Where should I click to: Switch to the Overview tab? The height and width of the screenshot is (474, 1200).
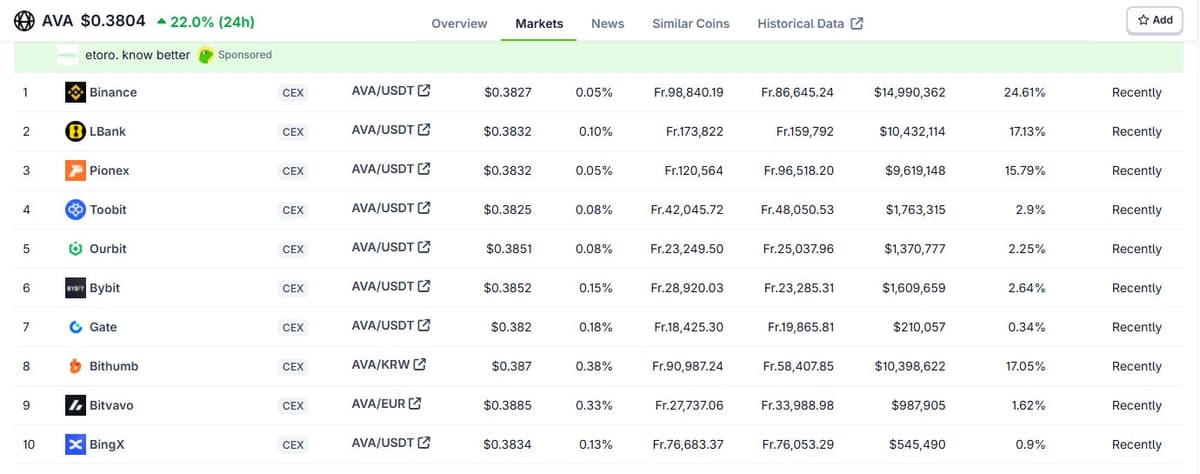(459, 23)
